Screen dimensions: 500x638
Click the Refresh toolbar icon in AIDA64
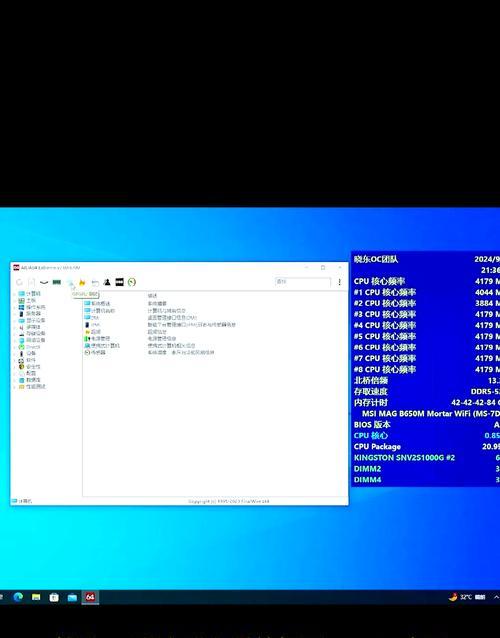point(19,282)
